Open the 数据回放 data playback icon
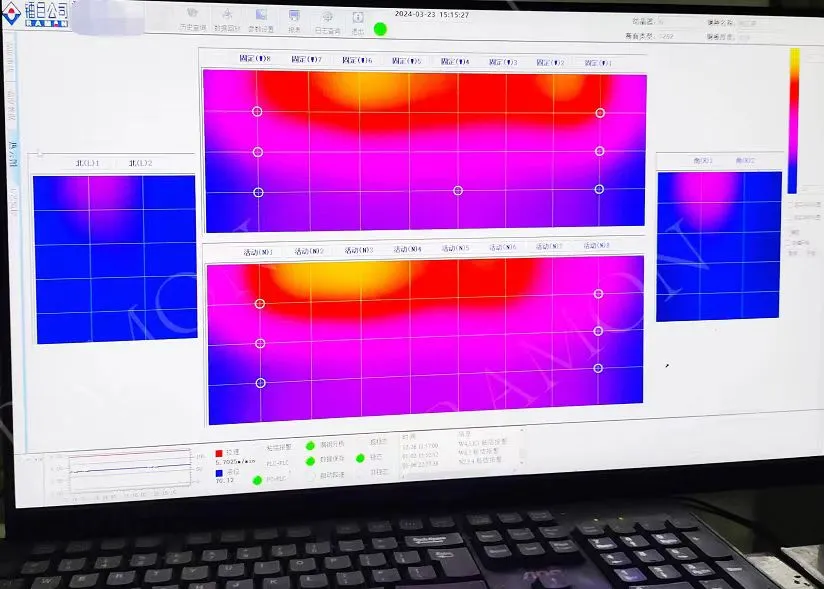 [227, 19]
